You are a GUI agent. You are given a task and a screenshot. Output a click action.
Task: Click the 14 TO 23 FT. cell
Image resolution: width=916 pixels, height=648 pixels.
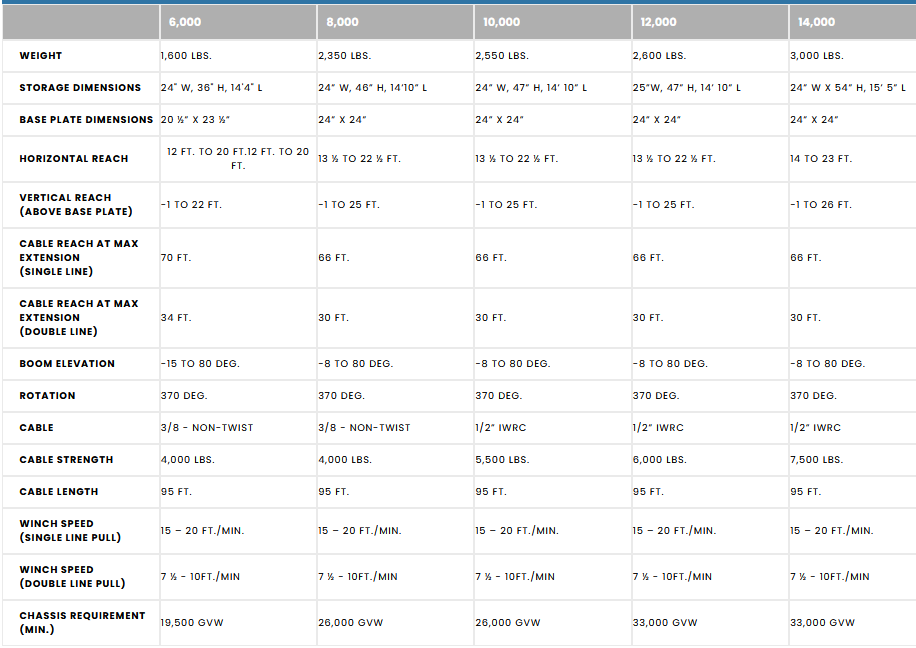click(821, 159)
